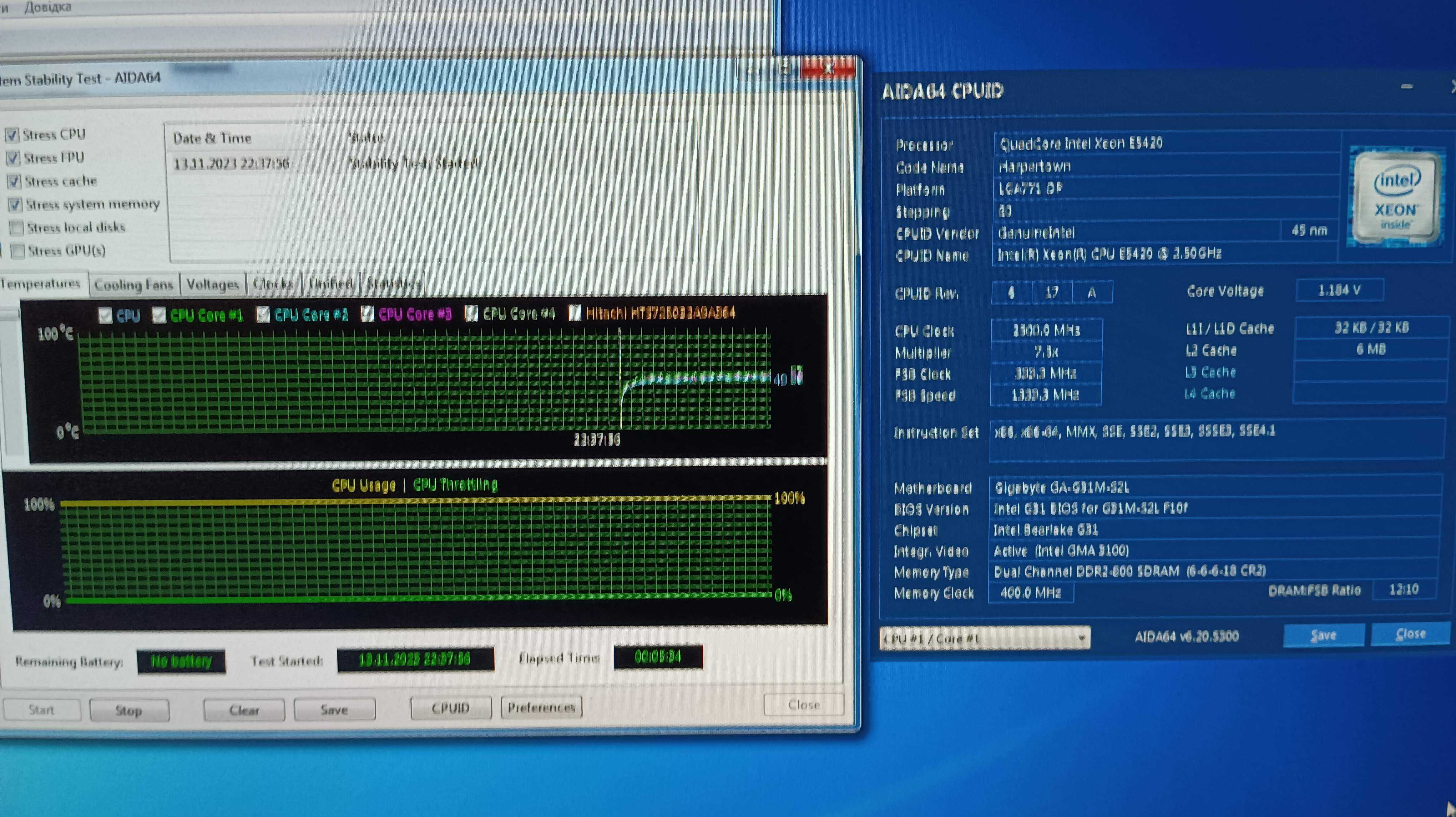Screen dimensions: 1456x817
Task: Enable Hitachi drive temperature graph checkbox
Action: [575, 313]
